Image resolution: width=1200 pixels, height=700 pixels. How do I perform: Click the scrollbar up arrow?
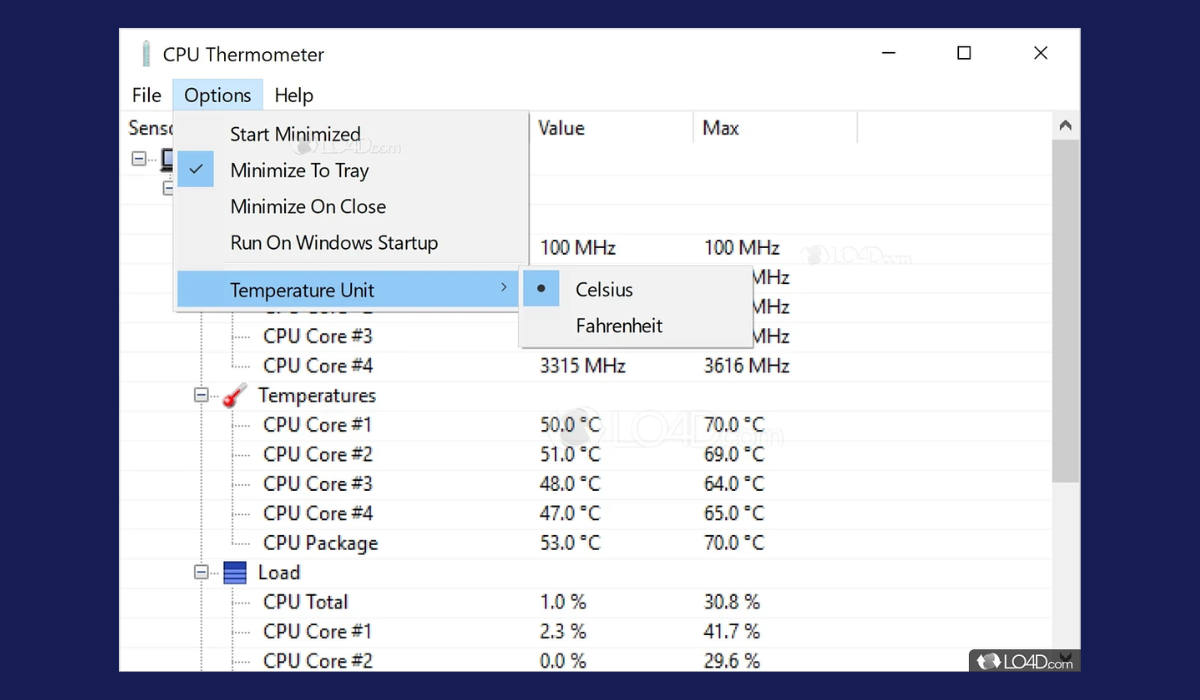click(x=1065, y=126)
